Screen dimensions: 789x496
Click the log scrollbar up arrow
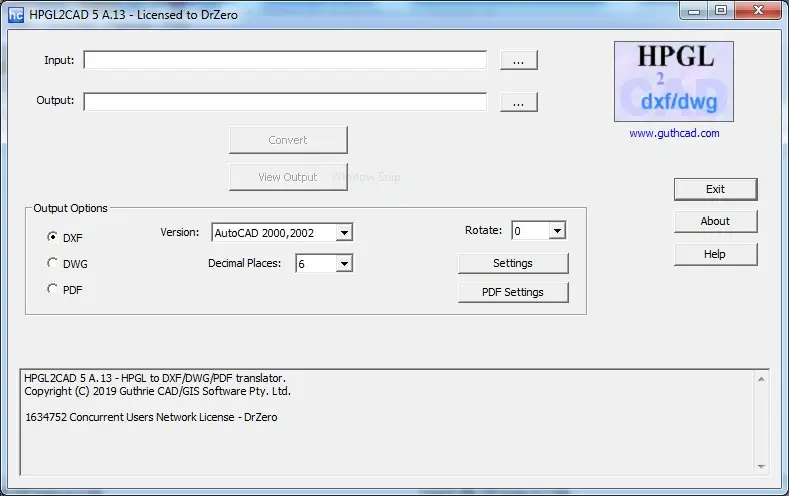tap(761, 379)
